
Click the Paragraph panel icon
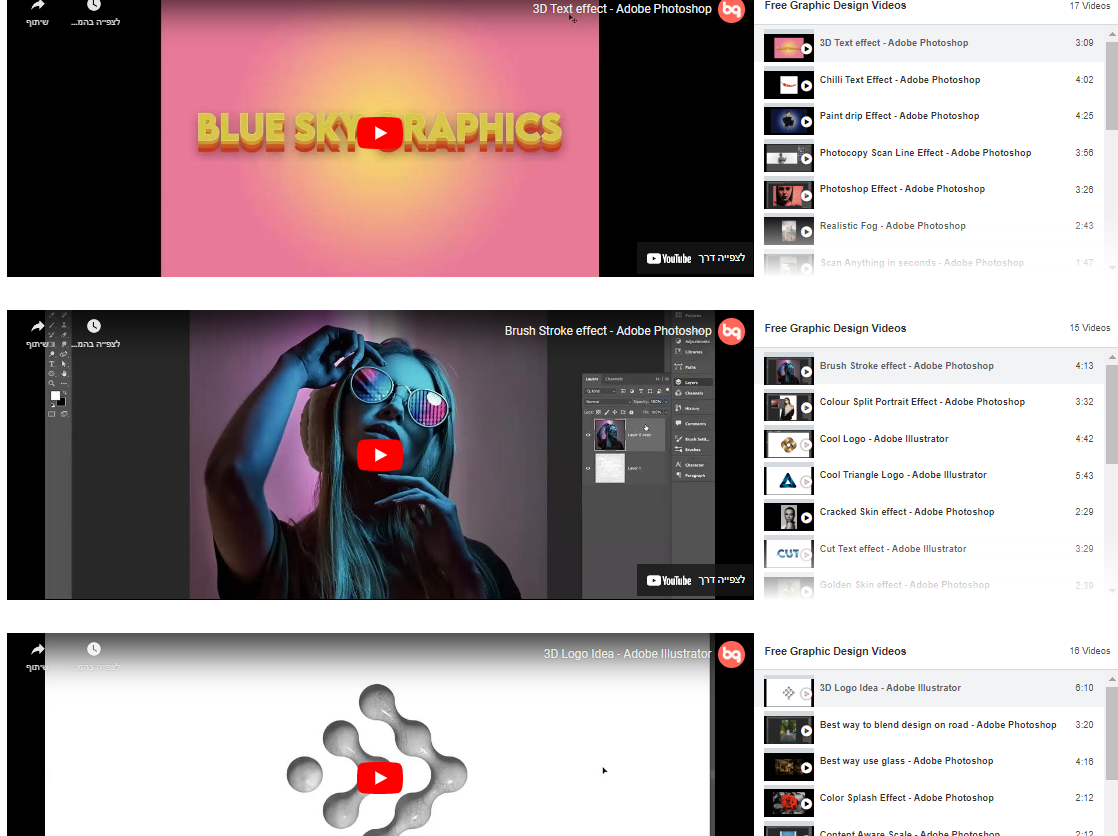(x=678, y=475)
